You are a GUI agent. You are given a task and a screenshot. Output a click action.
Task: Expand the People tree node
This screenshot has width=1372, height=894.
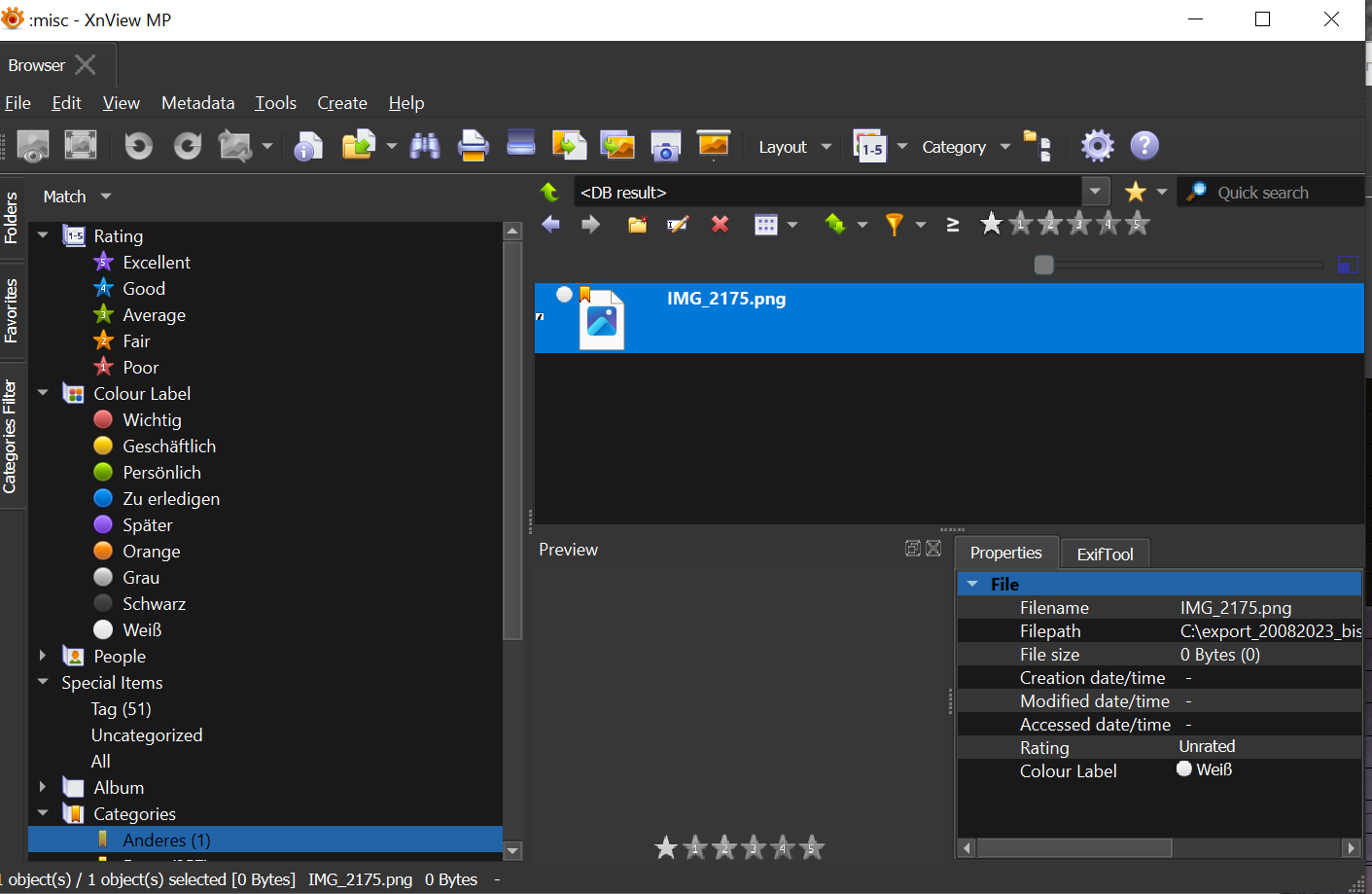tap(43, 656)
